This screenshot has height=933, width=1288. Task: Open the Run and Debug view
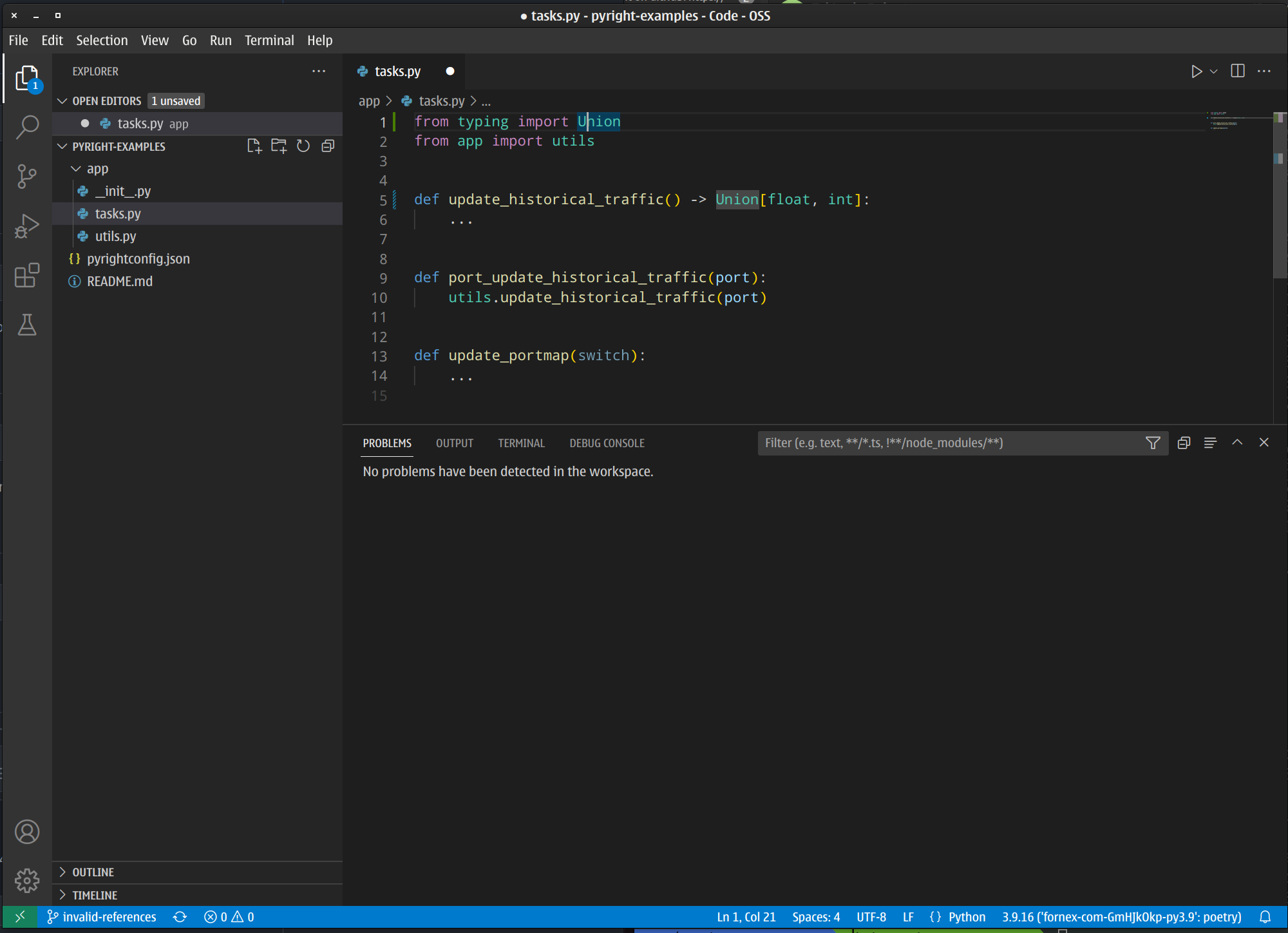click(27, 226)
